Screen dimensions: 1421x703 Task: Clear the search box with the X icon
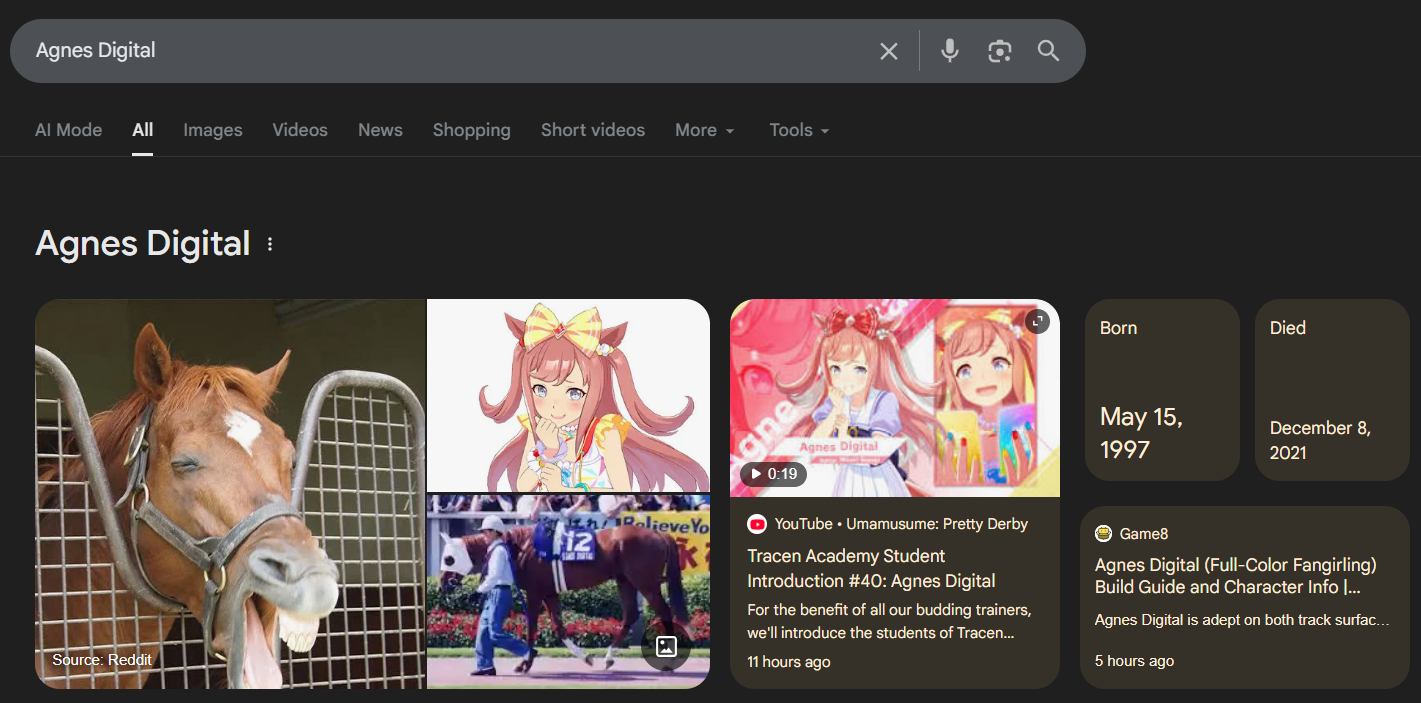coord(888,51)
